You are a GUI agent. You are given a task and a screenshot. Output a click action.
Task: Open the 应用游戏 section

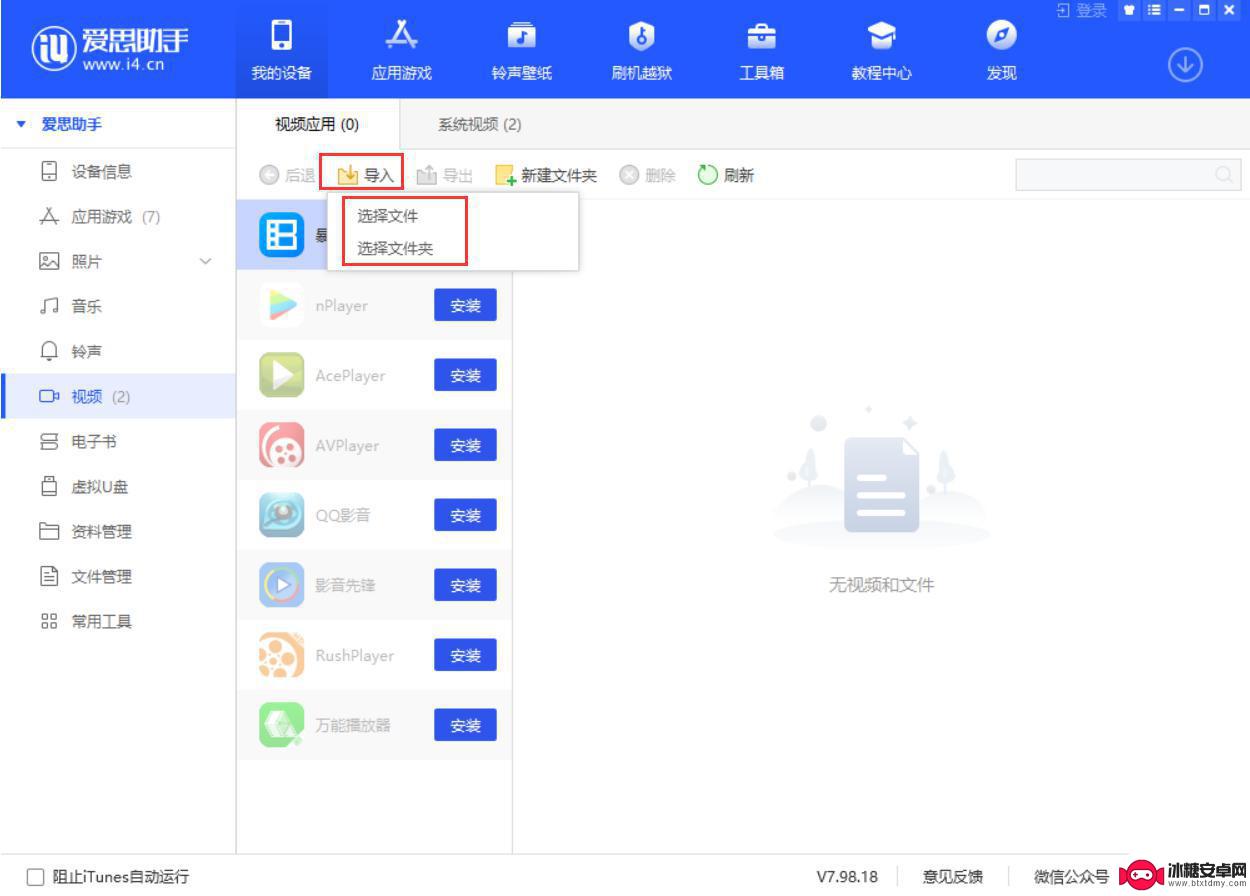401,50
